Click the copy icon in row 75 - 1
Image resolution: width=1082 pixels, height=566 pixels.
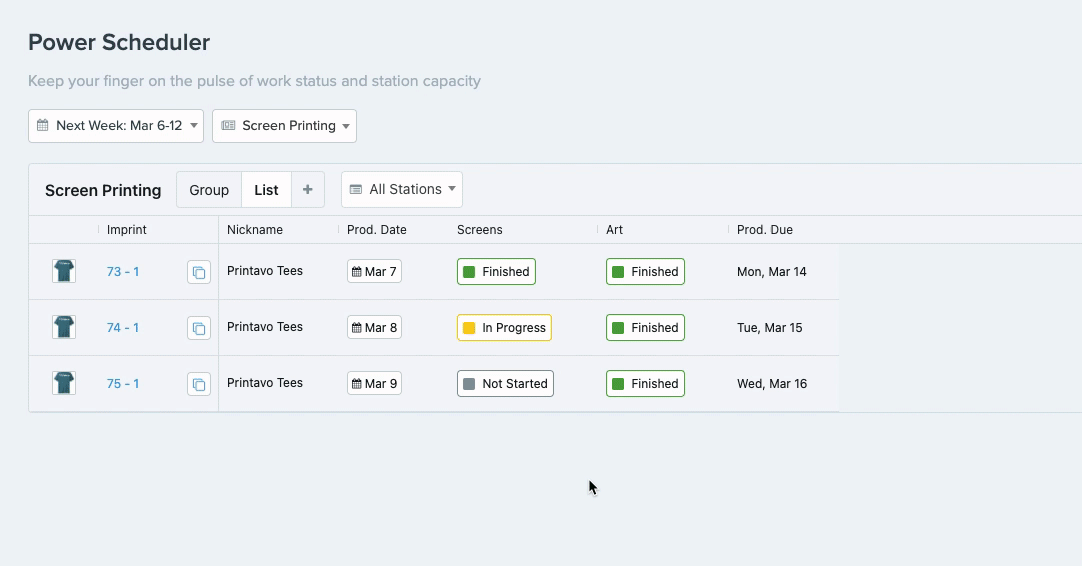click(199, 384)
